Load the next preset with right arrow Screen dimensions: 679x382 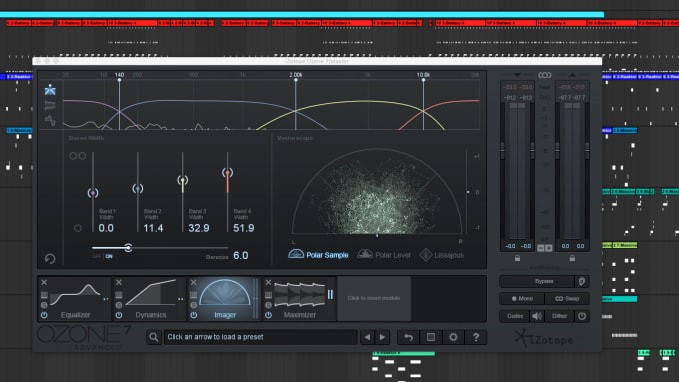coord(382,337)
